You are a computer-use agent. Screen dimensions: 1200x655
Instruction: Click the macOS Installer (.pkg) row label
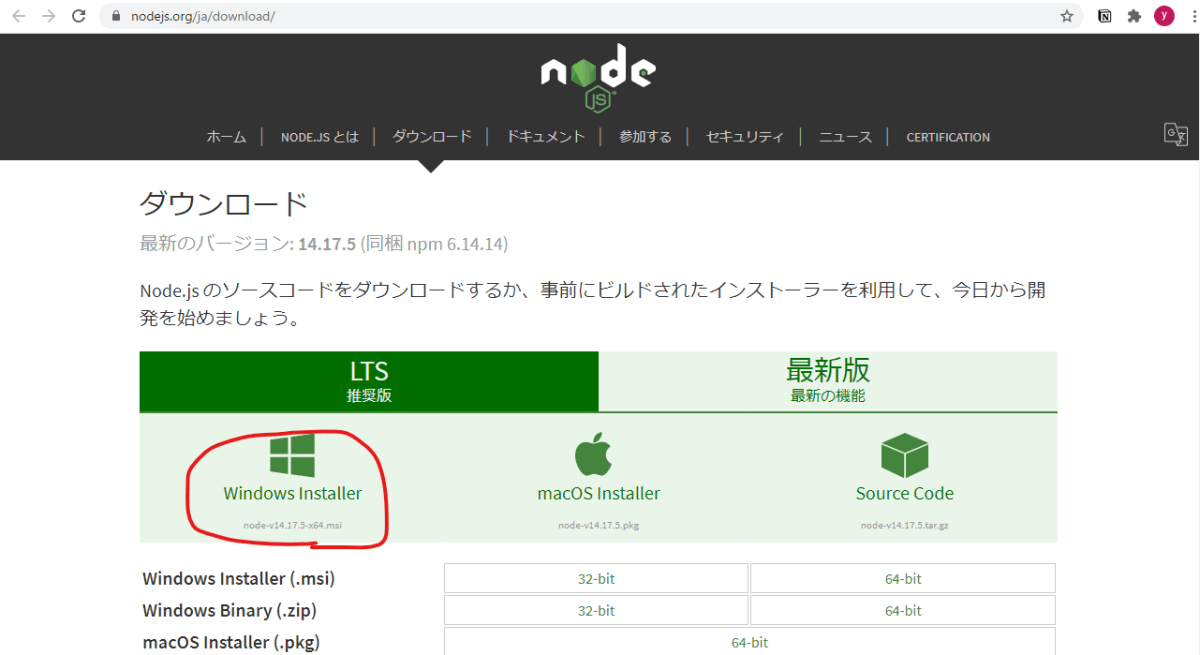[231, 642]
